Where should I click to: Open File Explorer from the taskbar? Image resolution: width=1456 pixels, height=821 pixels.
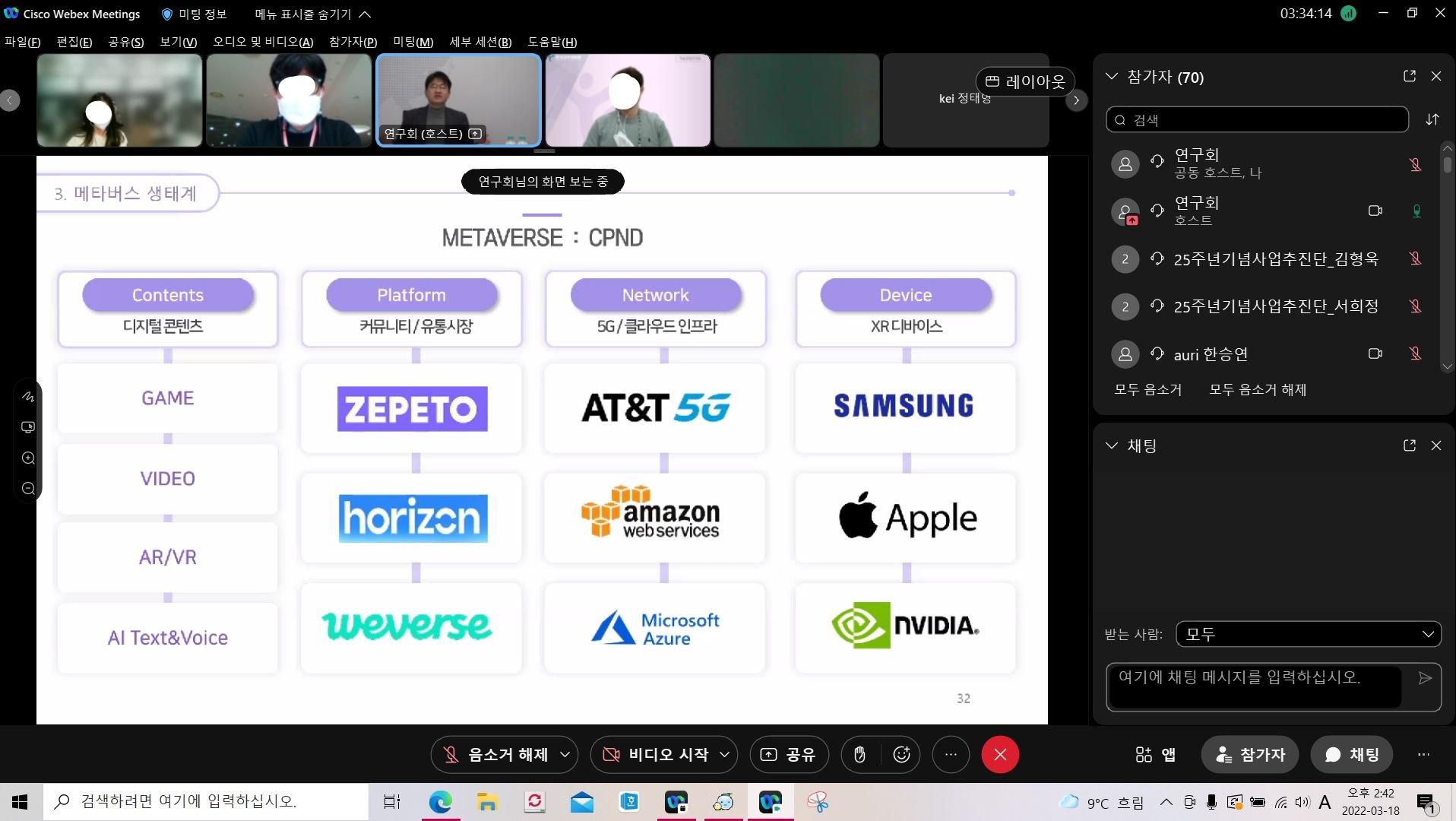pyautogui.click(x=487, y=801)
